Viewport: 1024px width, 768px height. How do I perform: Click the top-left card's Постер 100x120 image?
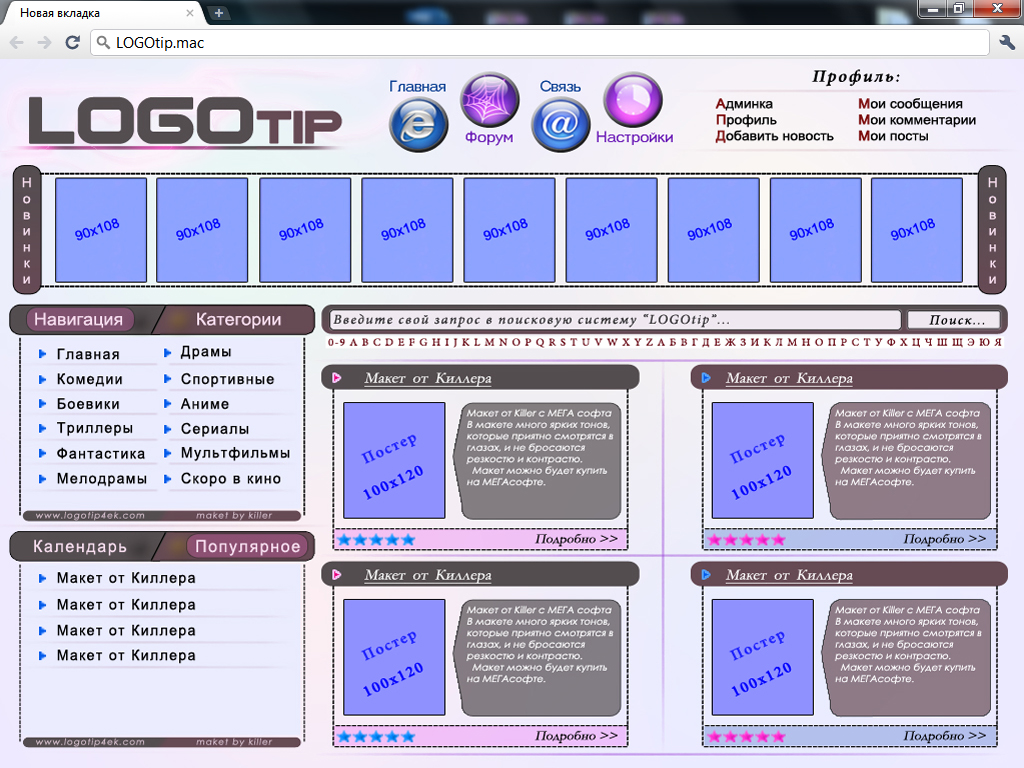pyautogui.click(x=394, y=460)
